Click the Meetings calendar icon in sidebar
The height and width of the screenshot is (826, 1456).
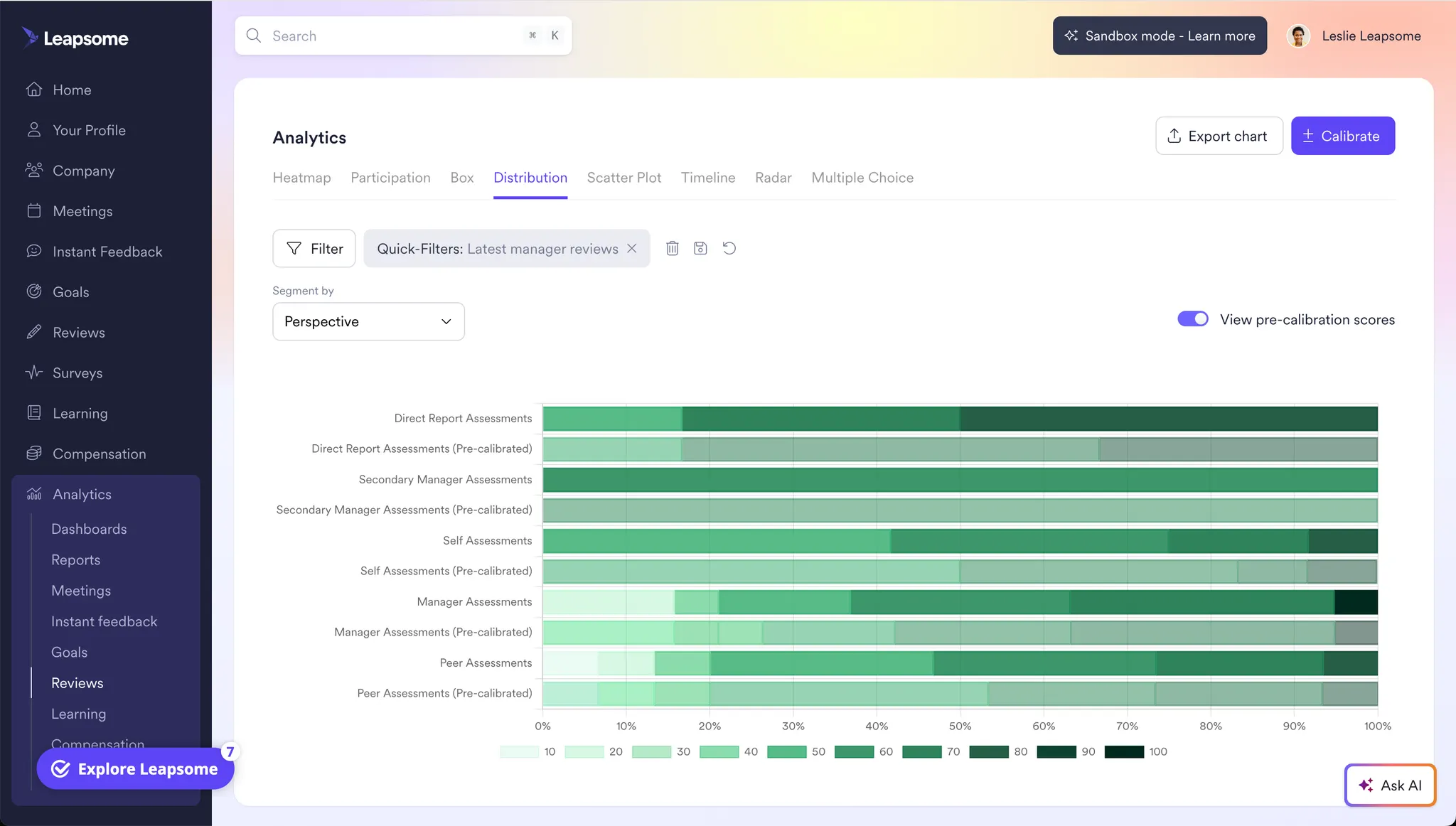coord(34,211)
